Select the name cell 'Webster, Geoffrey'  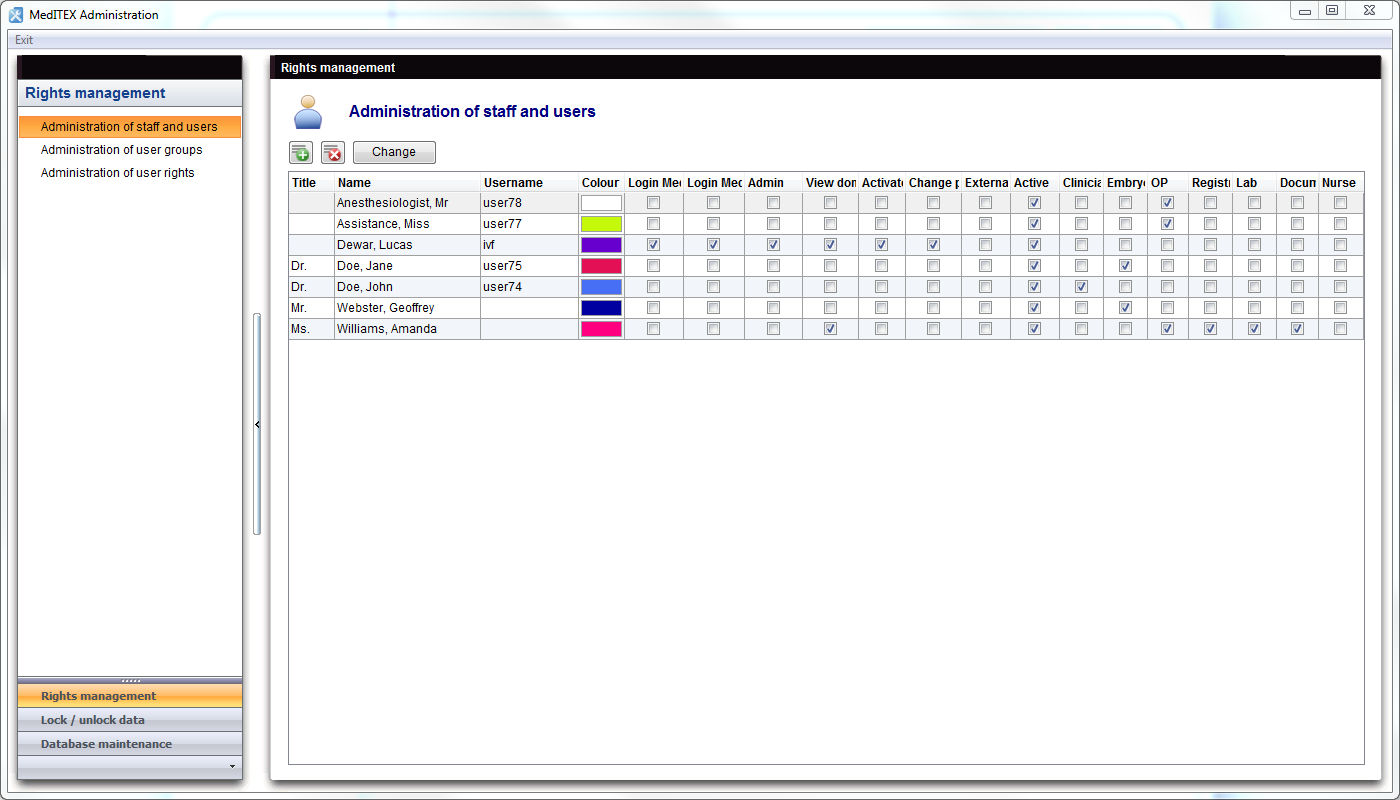(x=407, y=308)
